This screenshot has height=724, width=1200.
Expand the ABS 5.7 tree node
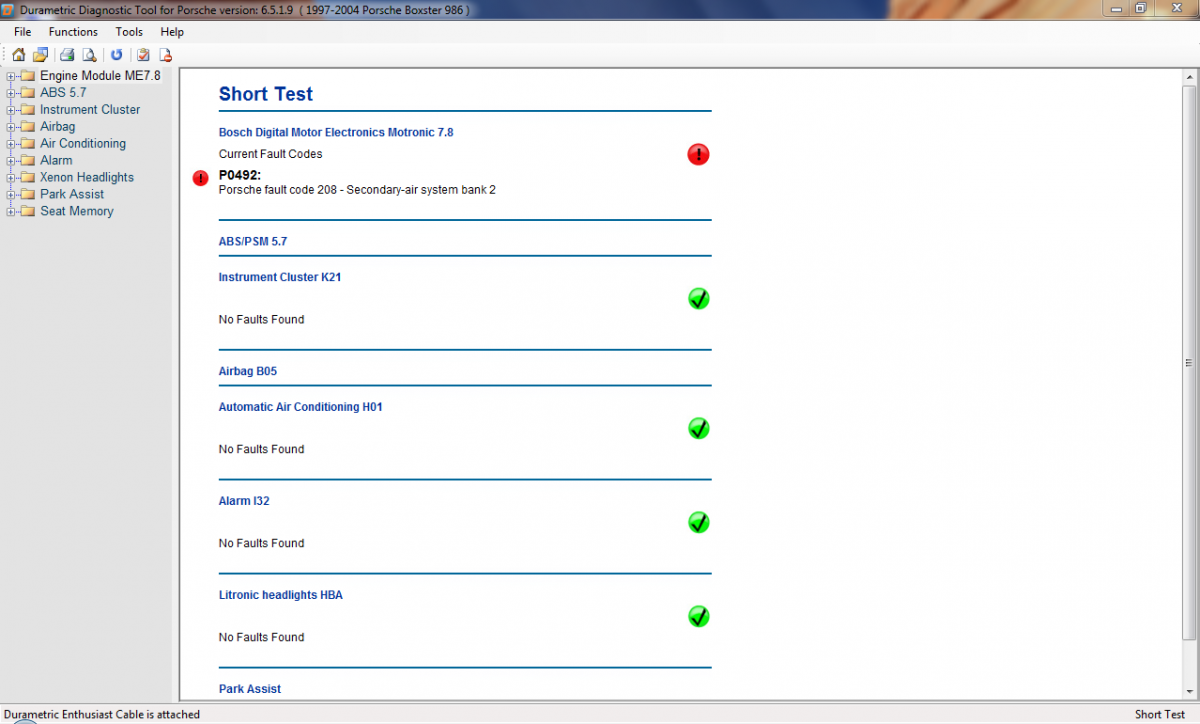click(11, 93)
